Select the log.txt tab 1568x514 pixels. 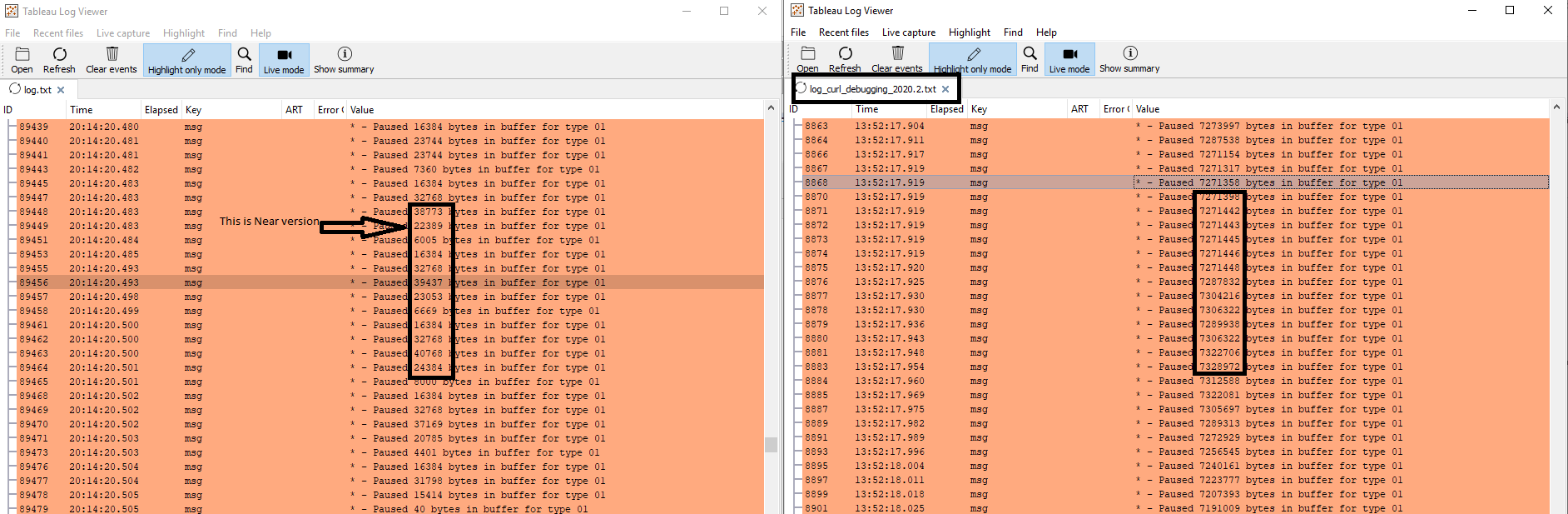37,90
